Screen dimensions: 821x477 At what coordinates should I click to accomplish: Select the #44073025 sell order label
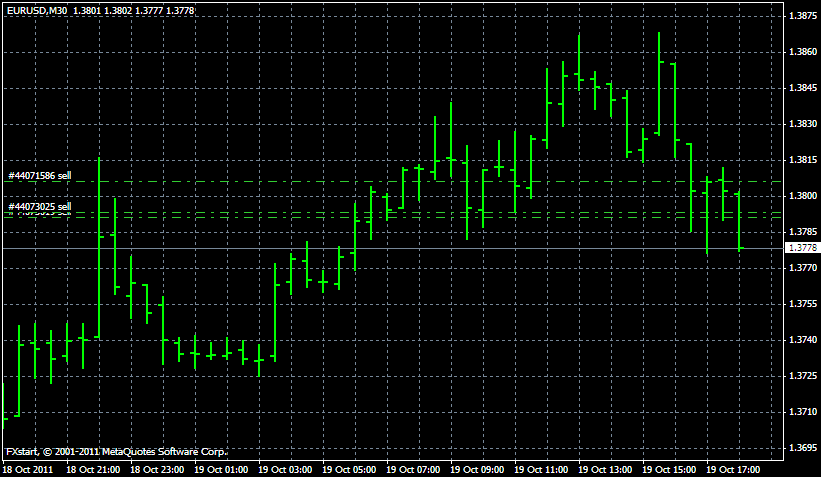(40, 207)
